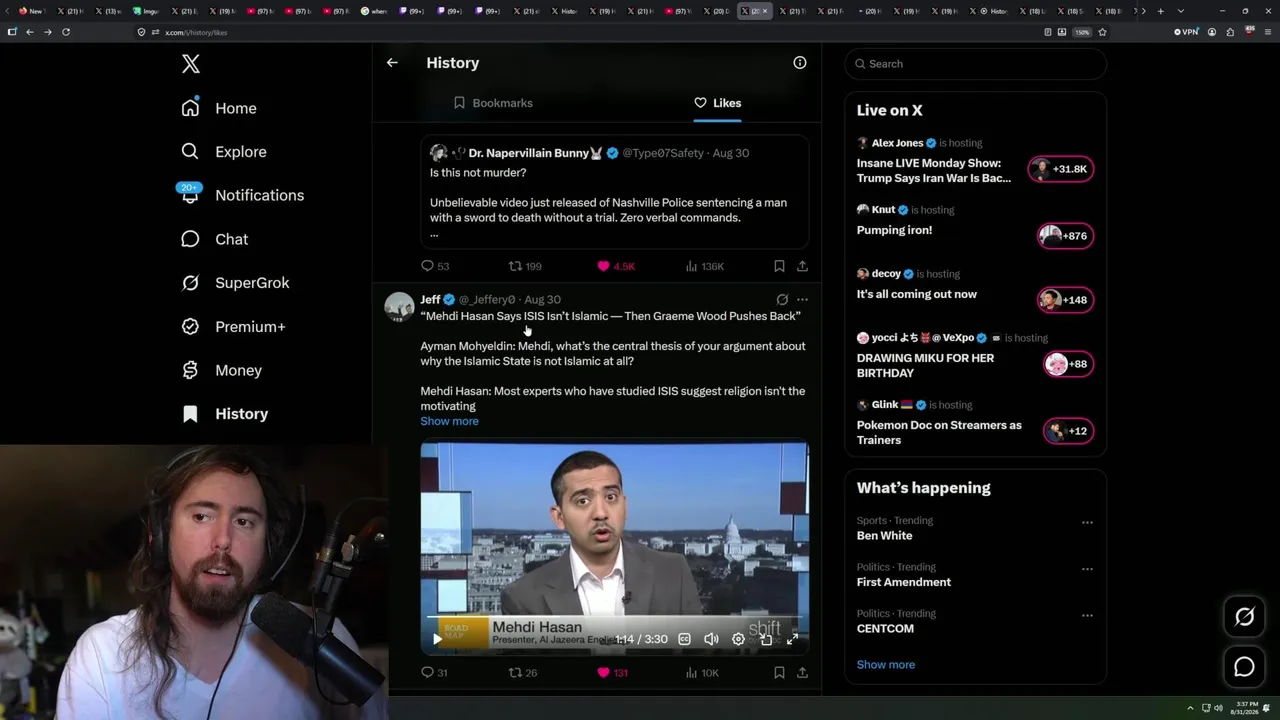The image size is (1280, 720).
Task: Repost Jeff's Mehdi Hasan post
Action: pos(523,673)
